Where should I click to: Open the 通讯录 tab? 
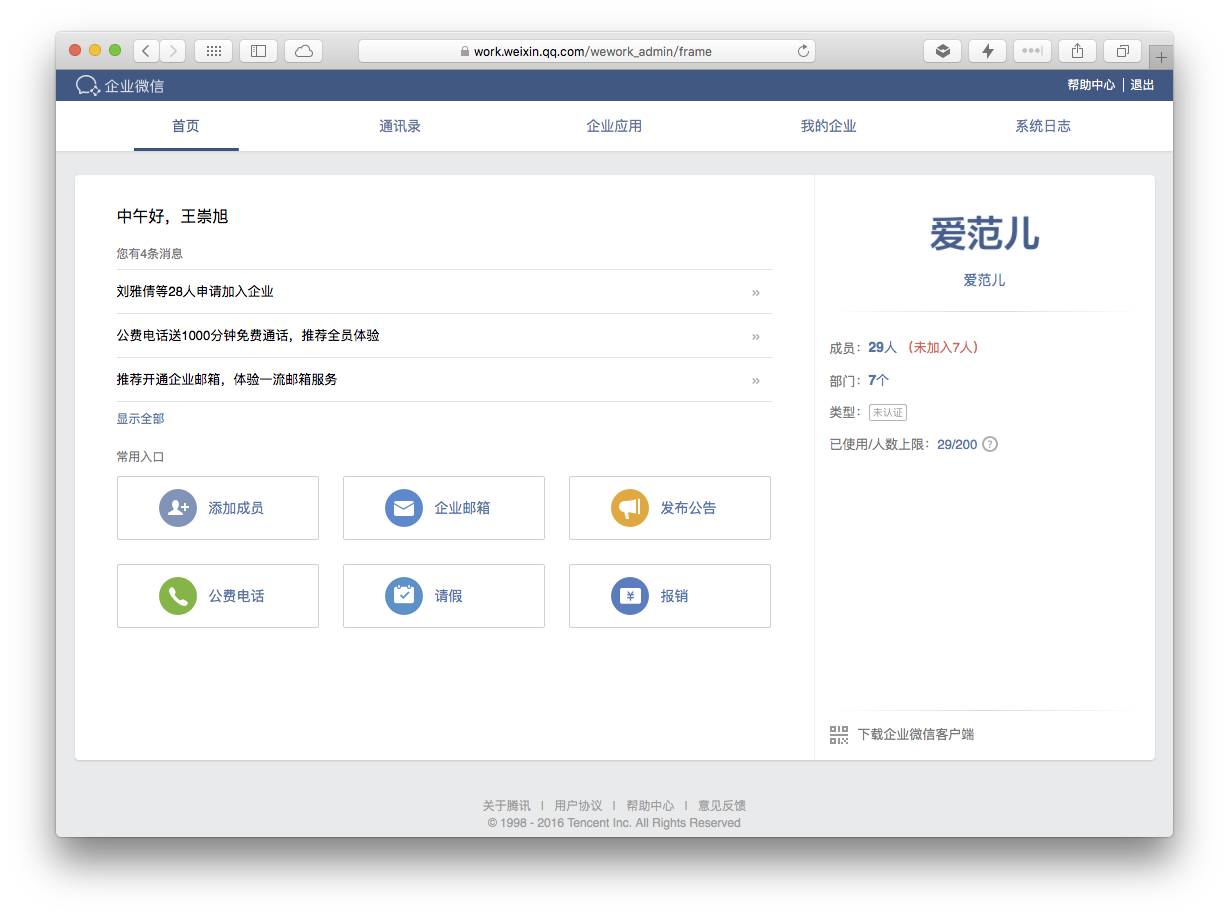(x=400, y=126)
